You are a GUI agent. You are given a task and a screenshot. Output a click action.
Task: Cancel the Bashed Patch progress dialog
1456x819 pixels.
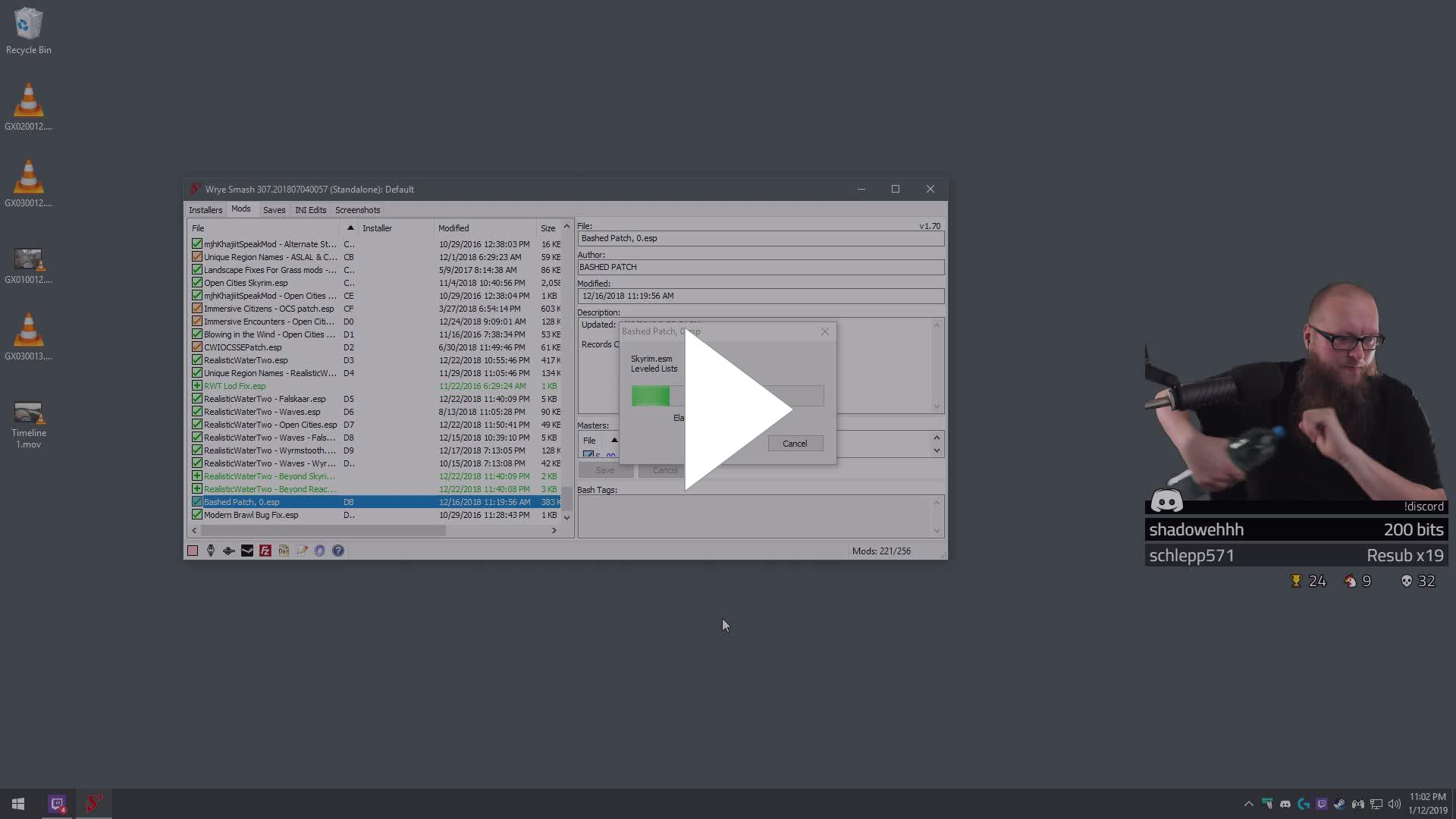click(x=795, y=444)
